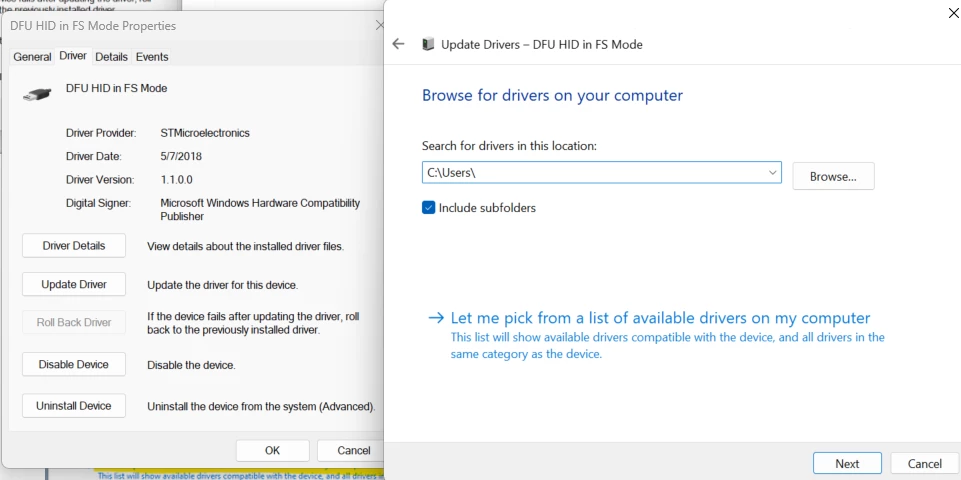Click the driver date 5/7/2018
961x480 pixels.
[181, 156]
